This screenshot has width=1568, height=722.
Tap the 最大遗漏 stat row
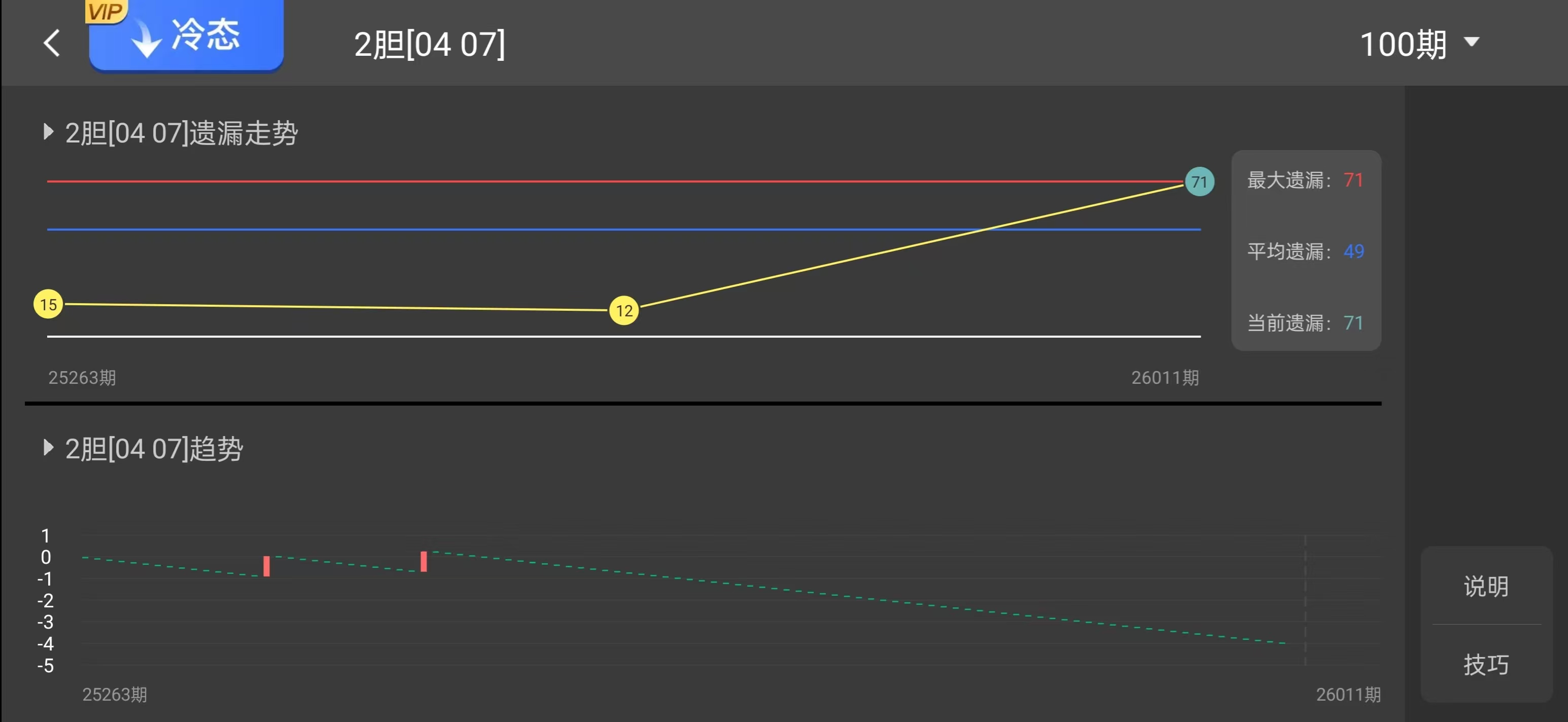click(1305, 180)
